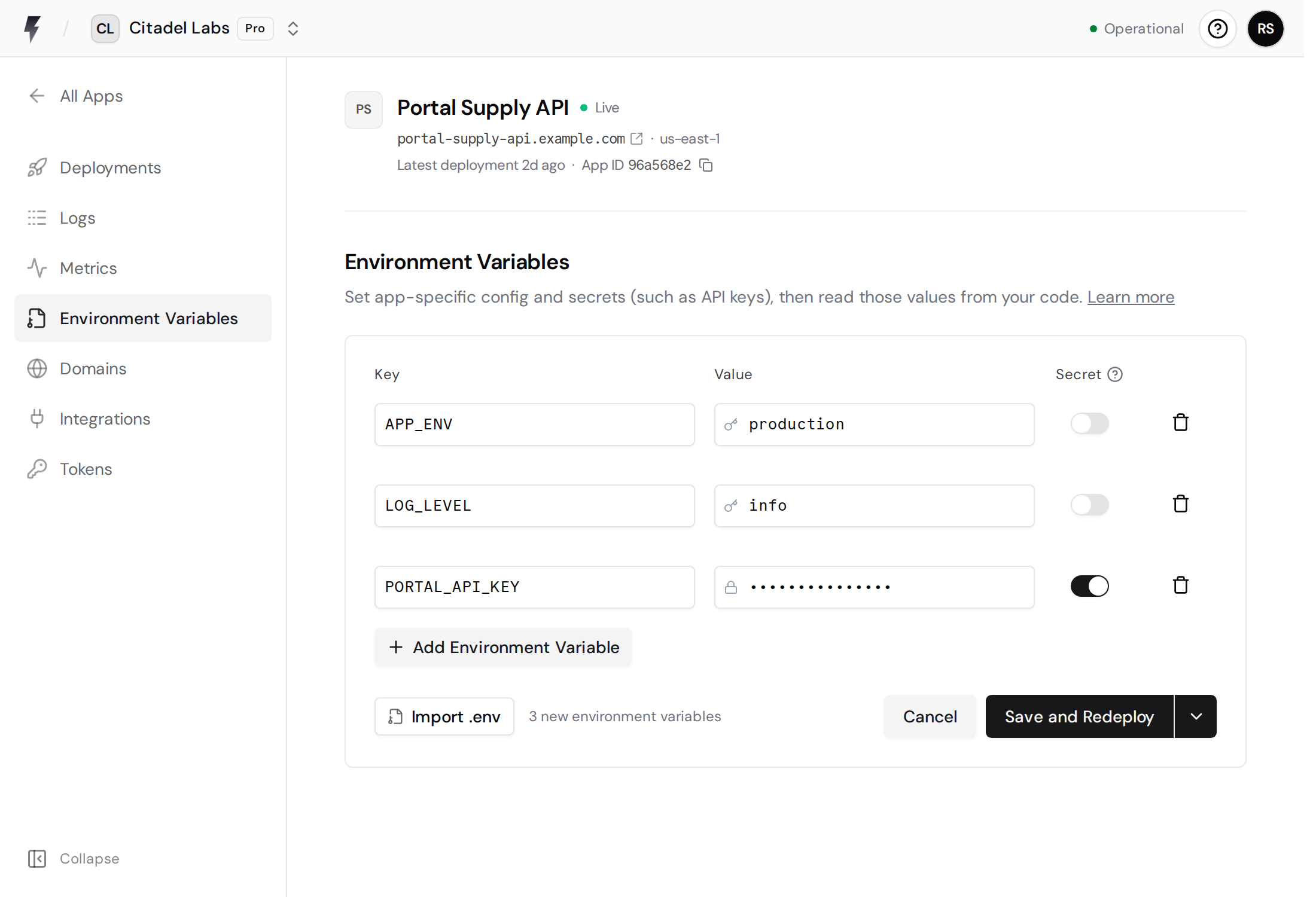Image resolution: width=1316 pixels, height=897 pixels.
Task: Click the masked PORTAL_API_KEY value field
Action: [874, 587]
